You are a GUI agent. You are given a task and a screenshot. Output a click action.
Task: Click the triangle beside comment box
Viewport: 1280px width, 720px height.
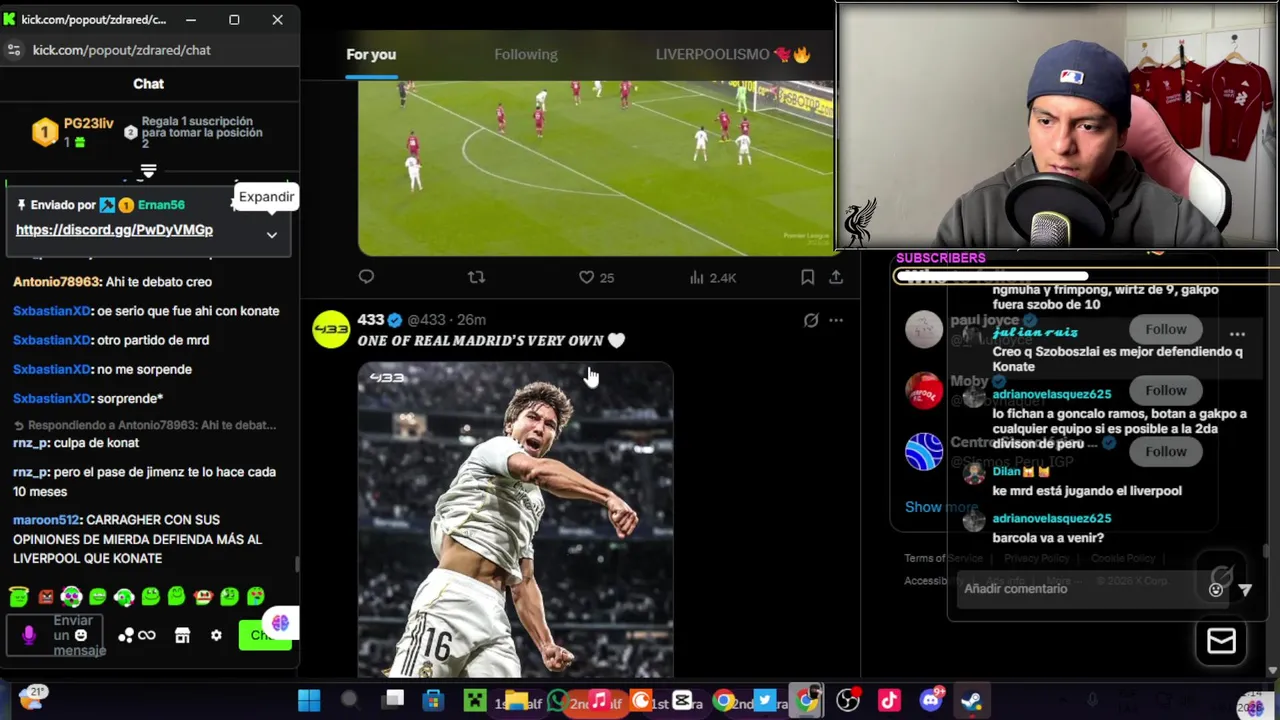point(1245,590)
